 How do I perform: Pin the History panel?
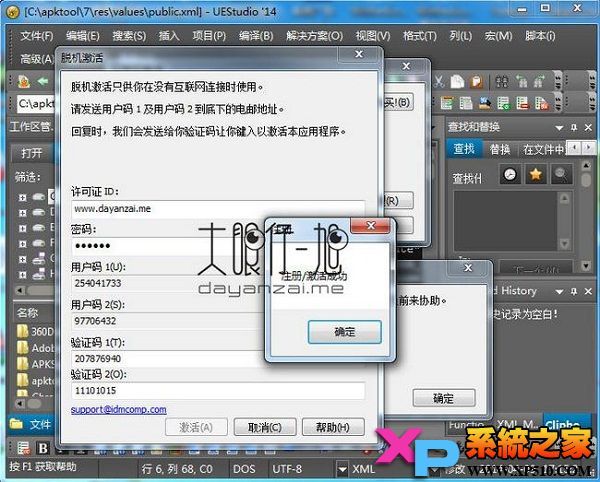tap(574, 291)
